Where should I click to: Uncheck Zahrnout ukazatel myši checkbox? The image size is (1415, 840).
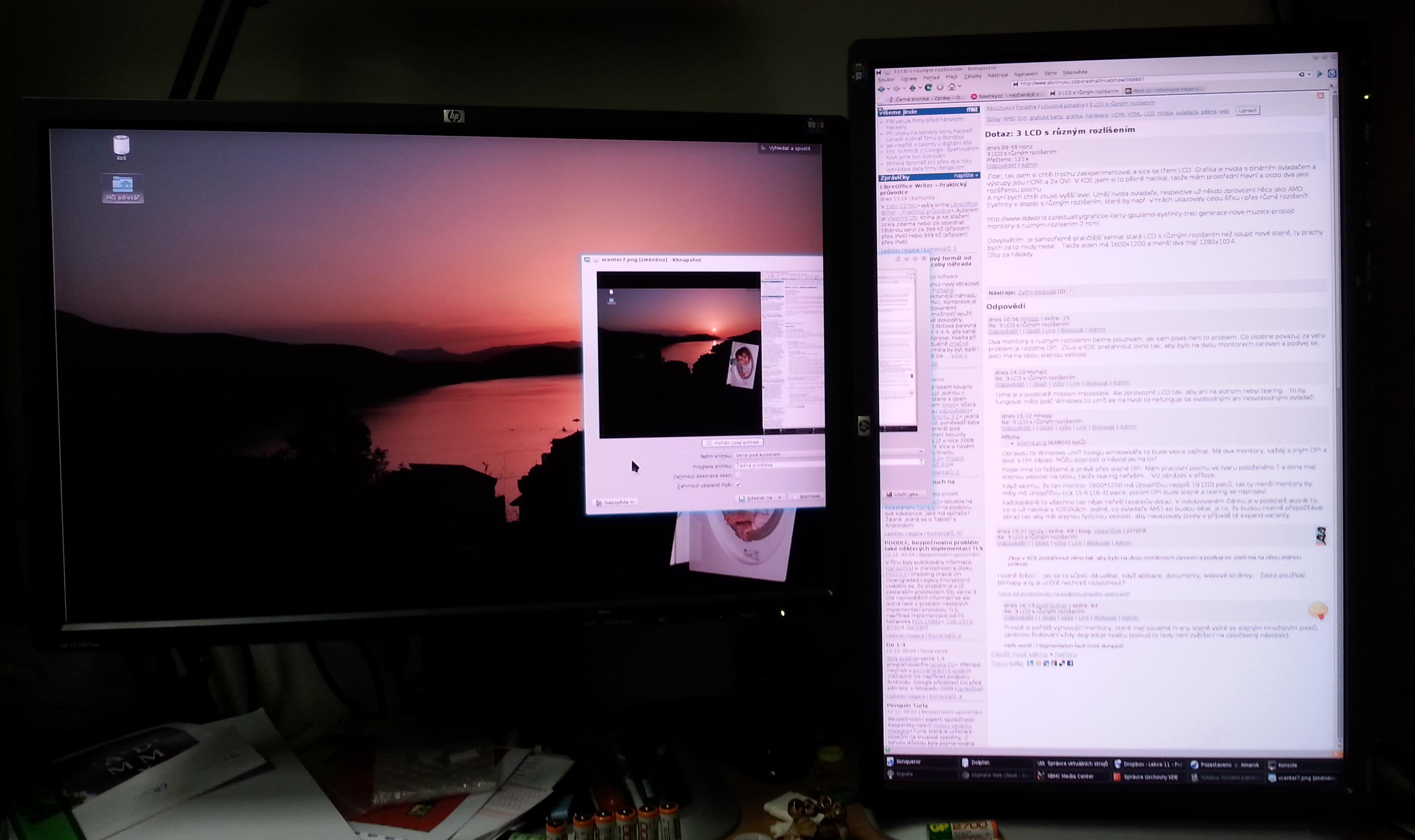point(738,485)
